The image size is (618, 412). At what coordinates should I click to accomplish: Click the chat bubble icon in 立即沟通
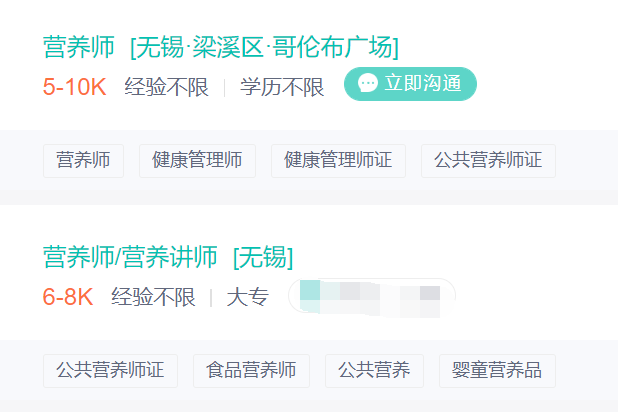click(367, 83)
